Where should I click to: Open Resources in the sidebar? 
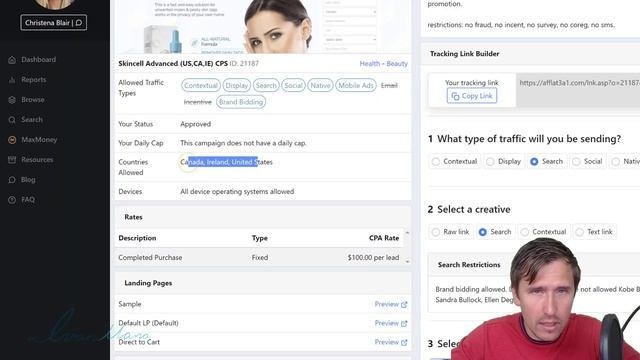tap(37, 160)
